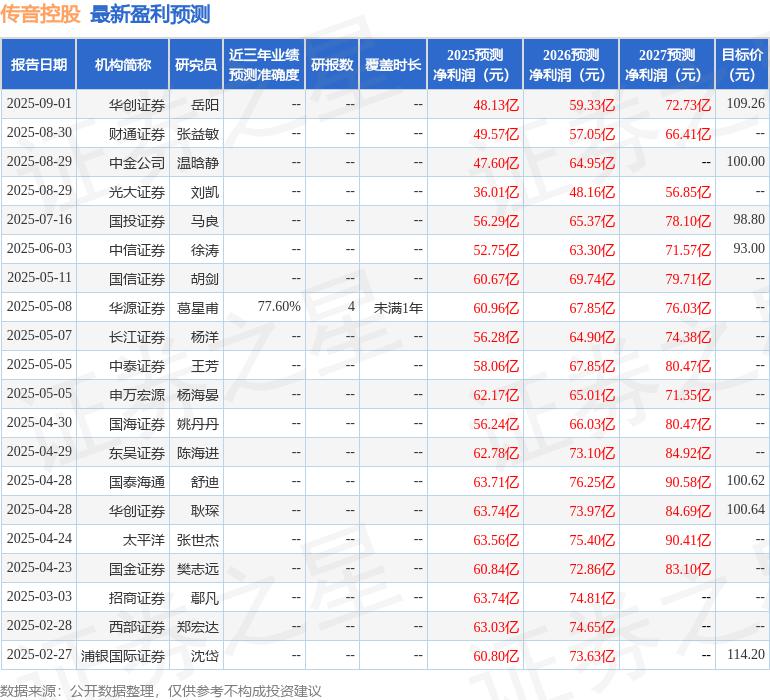This screenshot has width=770, height=700.
Task: Click the 研究员 column header
Action: (x=196, y=64)
